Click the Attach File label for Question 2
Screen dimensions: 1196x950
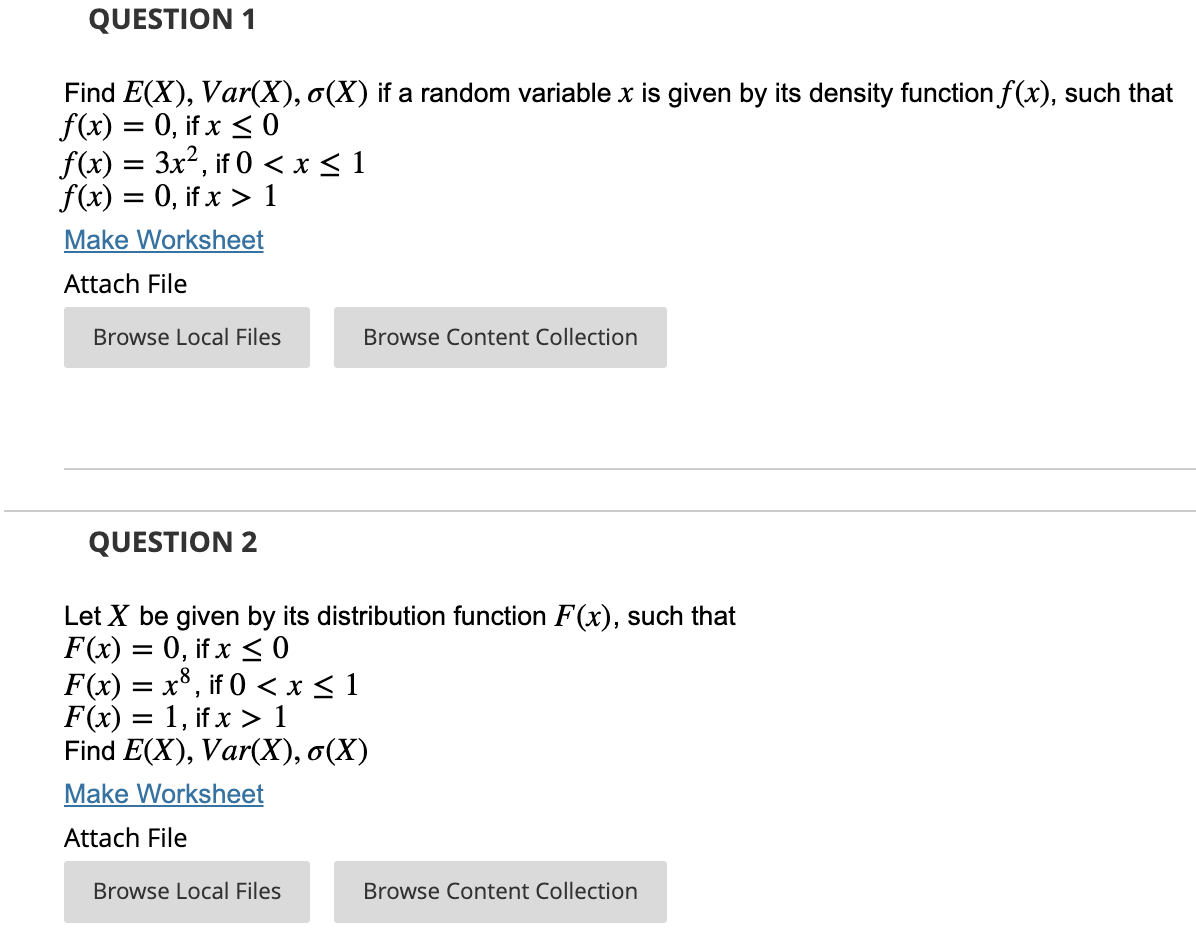coord(125,838)
